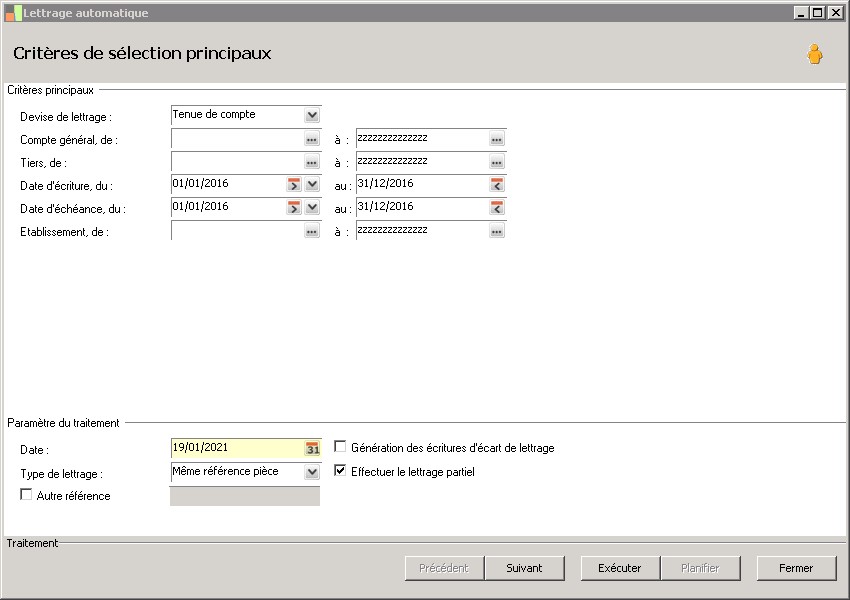Open lookup for Compte général end field
Viewport: 850px width, 600px height.
point(496,140)
